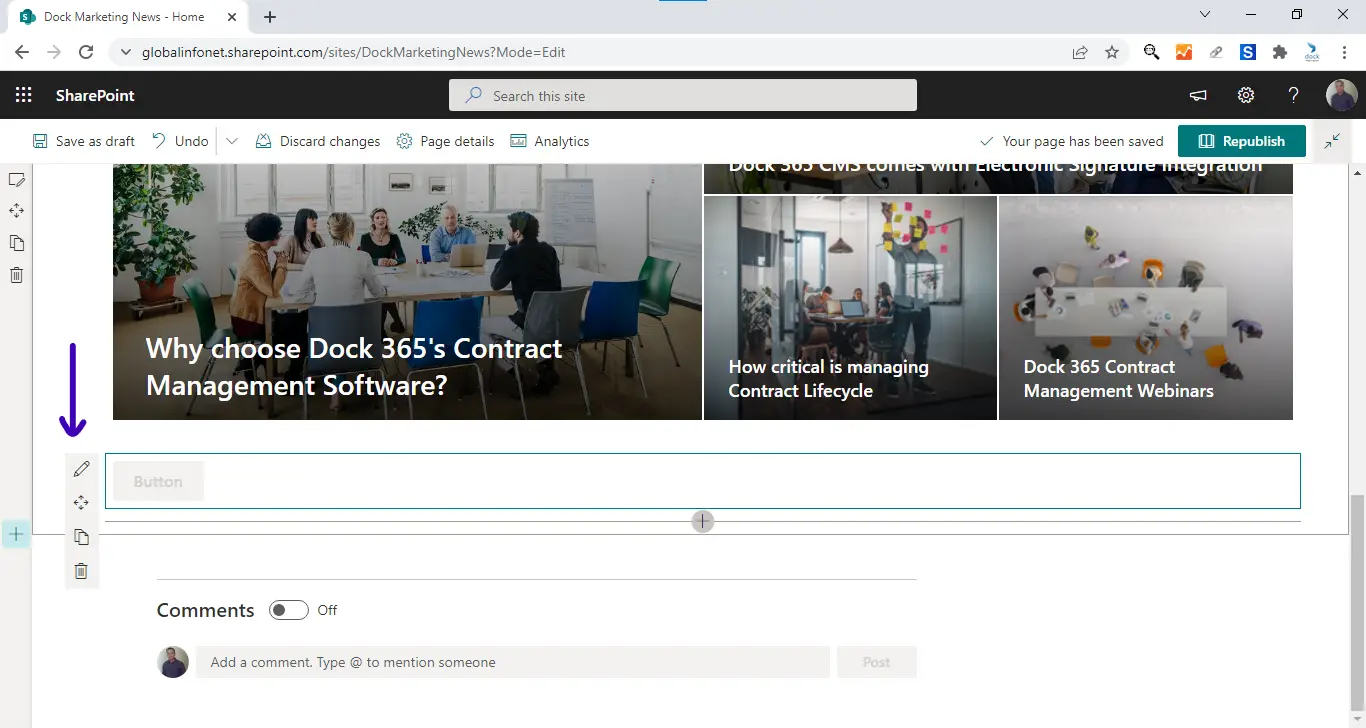Reload the page in the browser
This screenshot has height=728, width=1366.
point(86,52)
